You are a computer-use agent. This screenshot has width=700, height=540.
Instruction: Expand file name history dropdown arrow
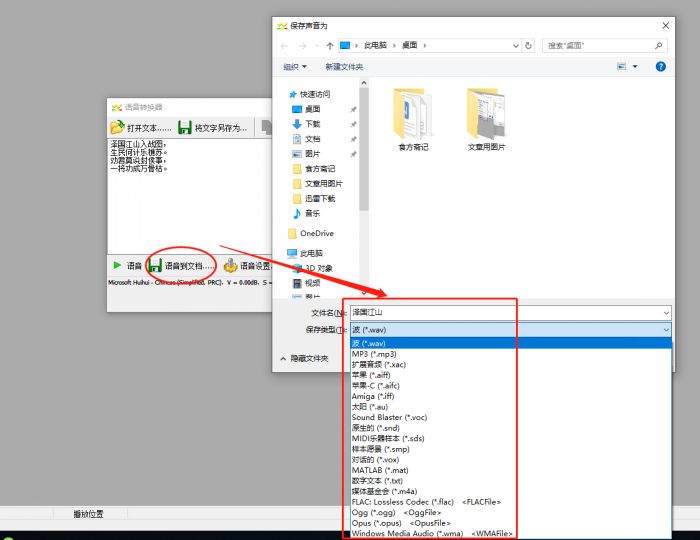click(x=666, y=313)
